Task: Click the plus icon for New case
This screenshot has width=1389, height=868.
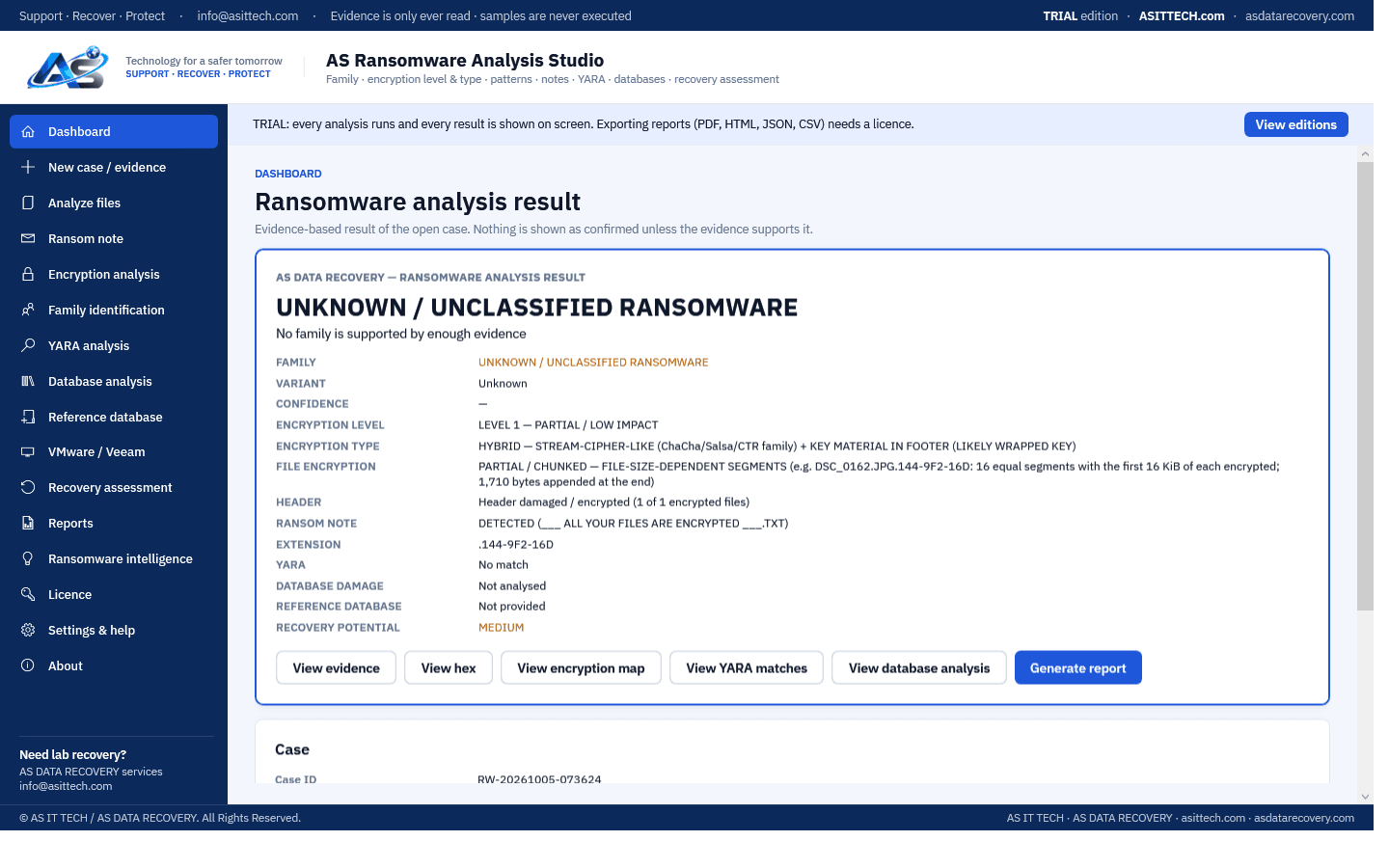Action: 28,168
